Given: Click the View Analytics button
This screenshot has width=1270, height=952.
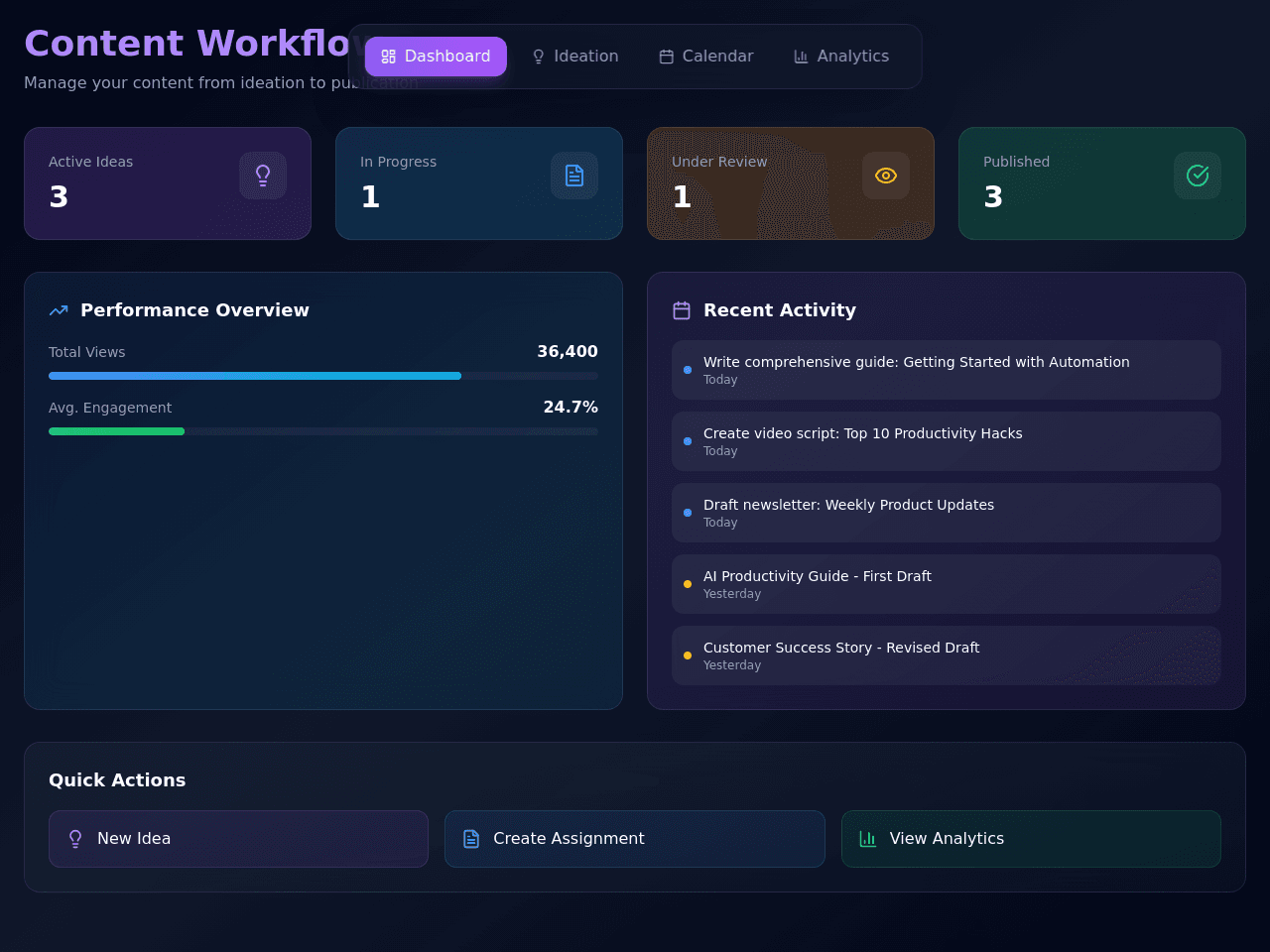Looking at the screenshot, I should coord(1031,839).
